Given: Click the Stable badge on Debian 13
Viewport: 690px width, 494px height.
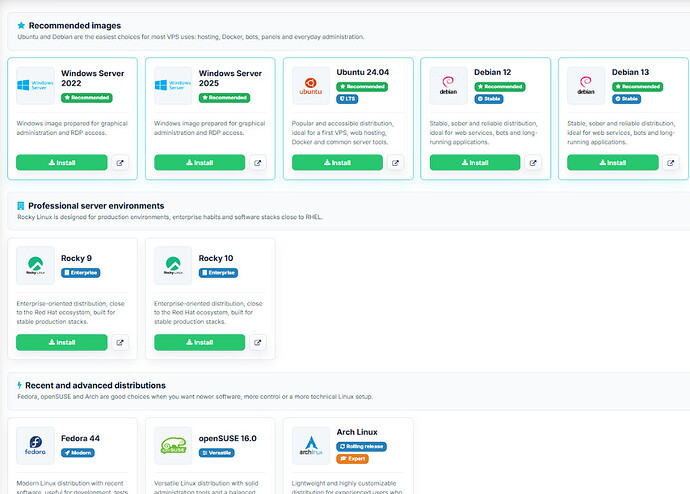Looking at the screenshot, I should (627, 99).
